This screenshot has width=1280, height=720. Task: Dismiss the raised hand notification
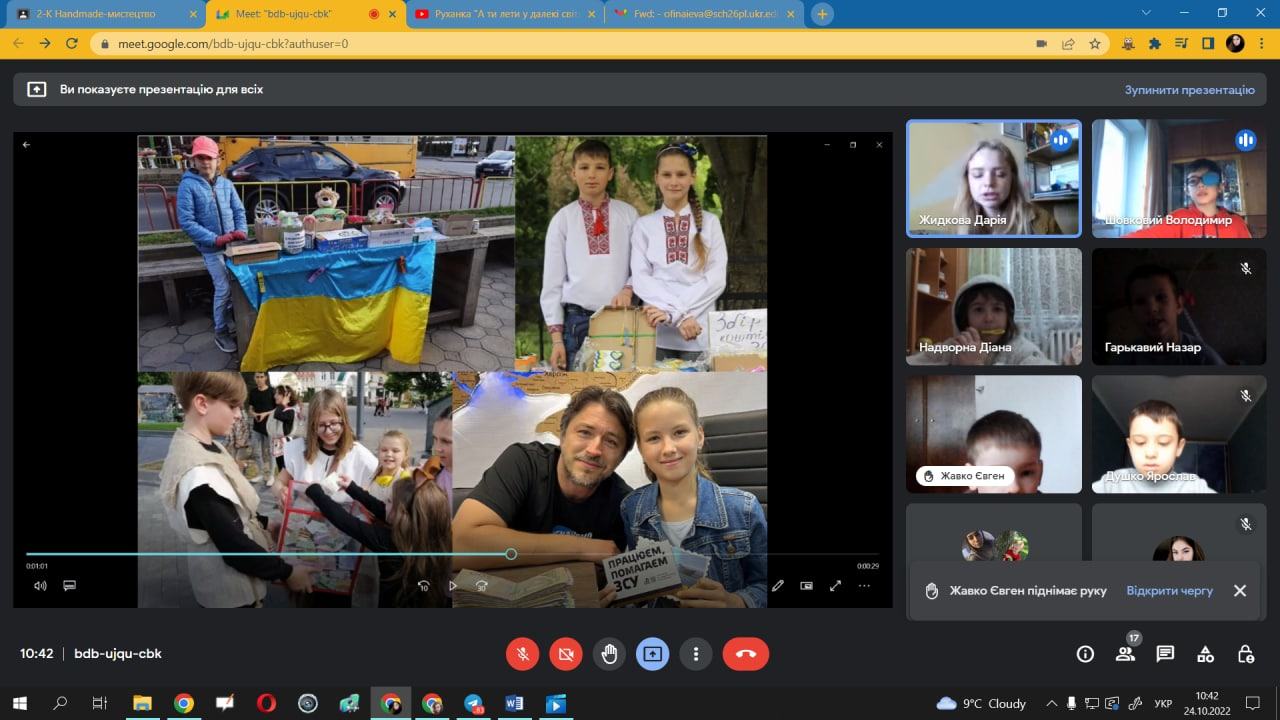[x=1240, y=591]
